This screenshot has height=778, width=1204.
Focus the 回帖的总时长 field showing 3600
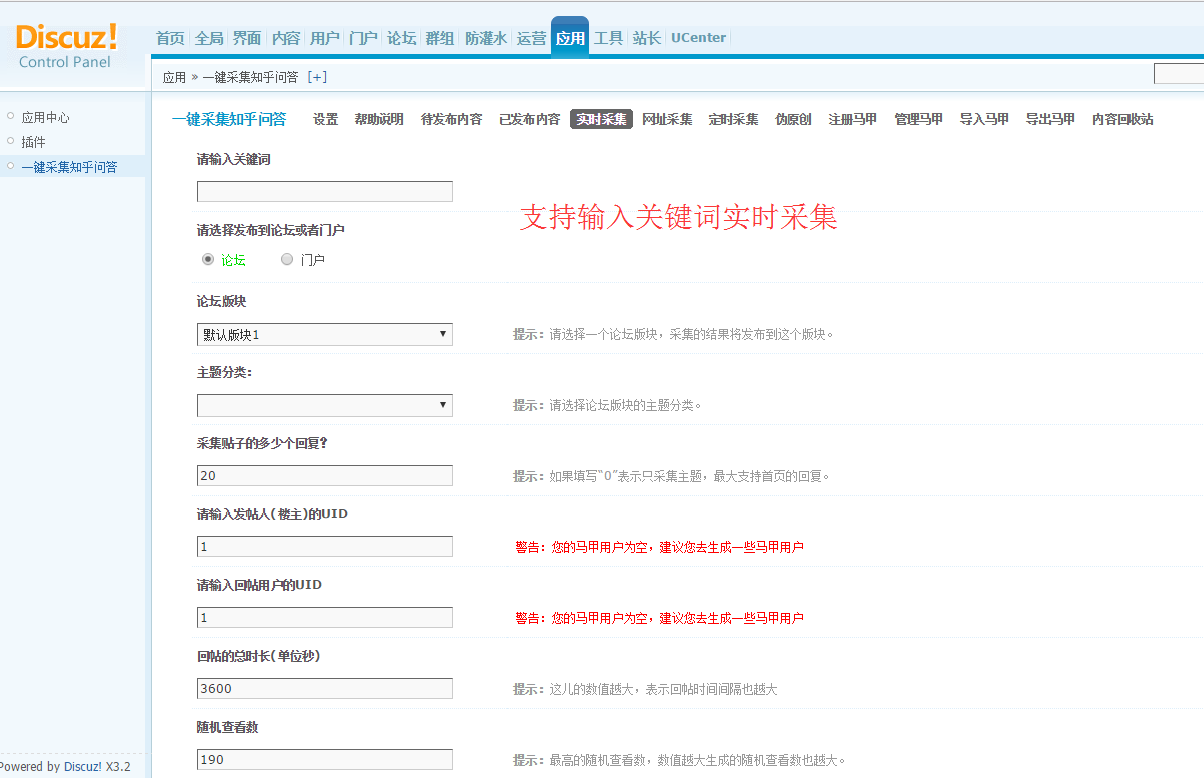tap(325, 688)
